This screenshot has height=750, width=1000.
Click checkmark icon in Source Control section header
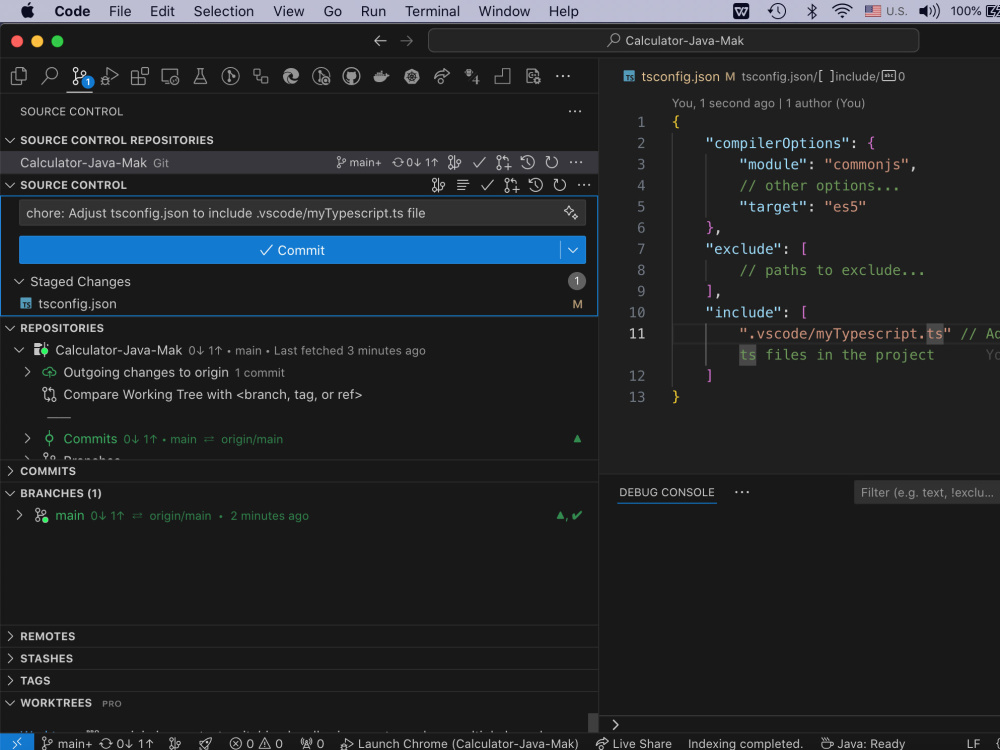coord(487,185)
